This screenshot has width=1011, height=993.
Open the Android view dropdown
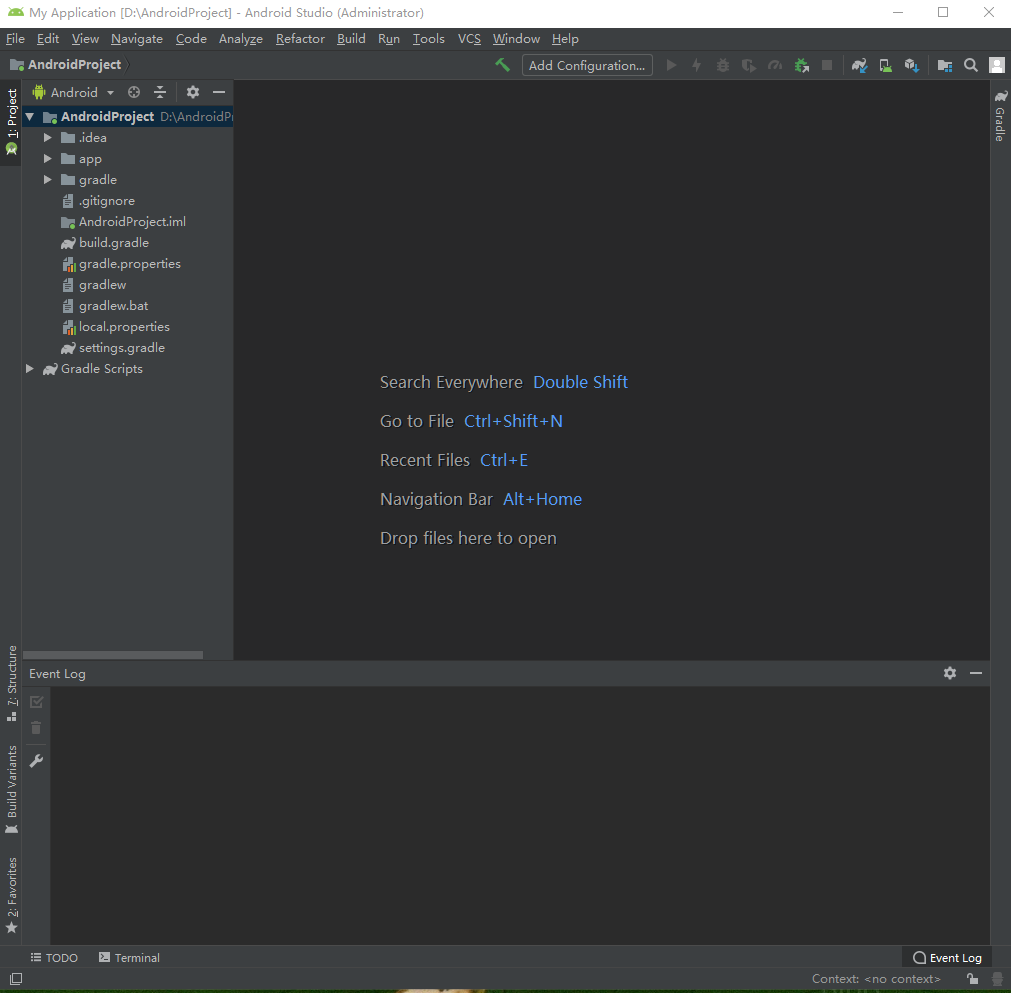click(x=74, y=92)
